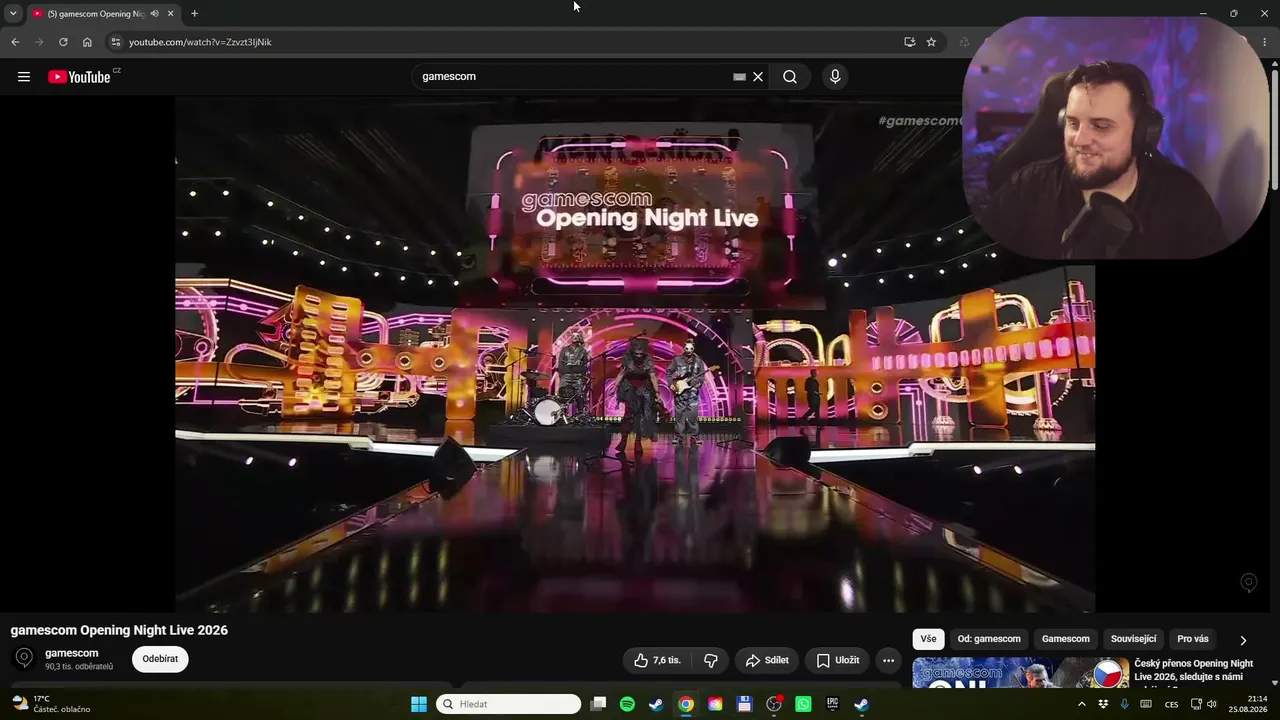Viewport: 1280px width, 720px height.
Task: Open Task View on the taskbar
Action: pos(598,704)
